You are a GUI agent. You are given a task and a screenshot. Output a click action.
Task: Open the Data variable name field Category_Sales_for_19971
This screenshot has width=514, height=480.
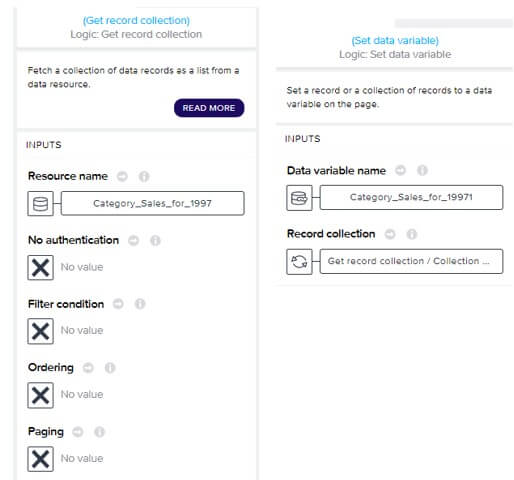click(411, 197)
